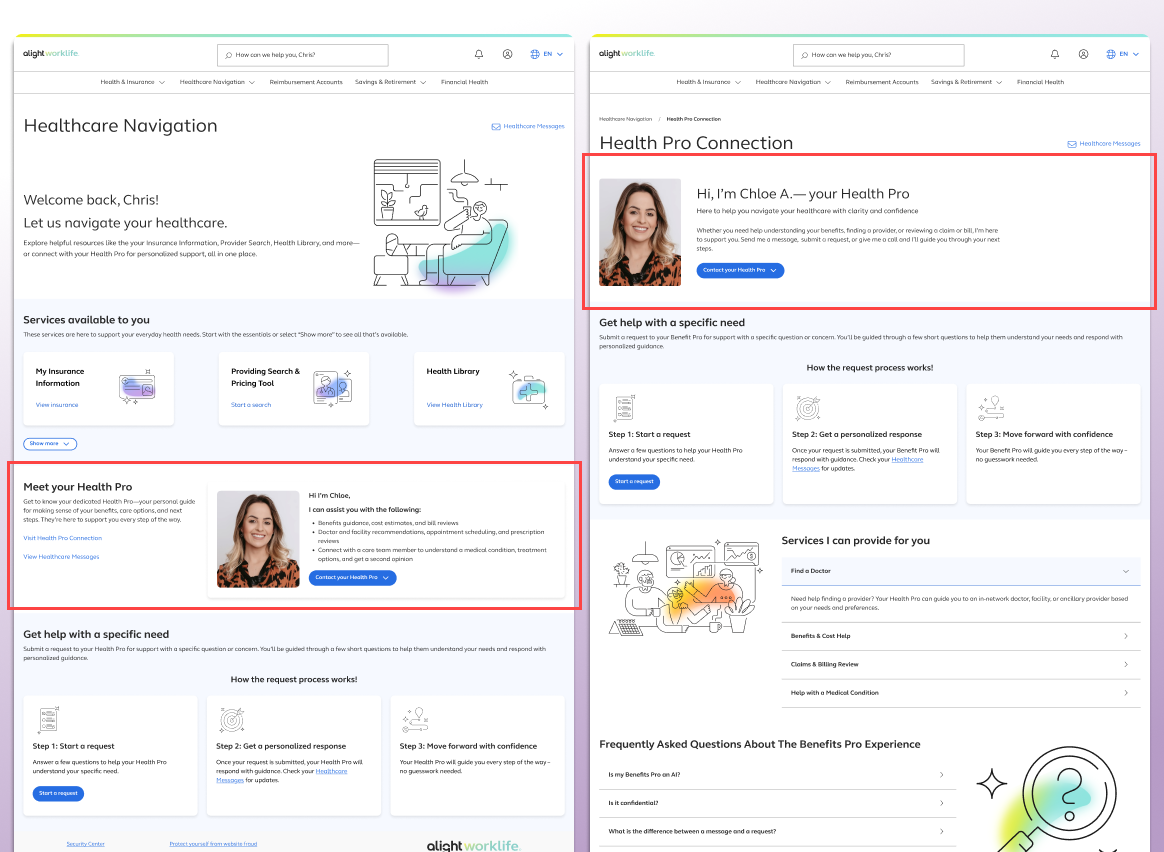Screen dimensions: 1164x852
Task: Select Reimbursement Accounts on the Health Pro Connection page
Action: (x=881, y=82)
